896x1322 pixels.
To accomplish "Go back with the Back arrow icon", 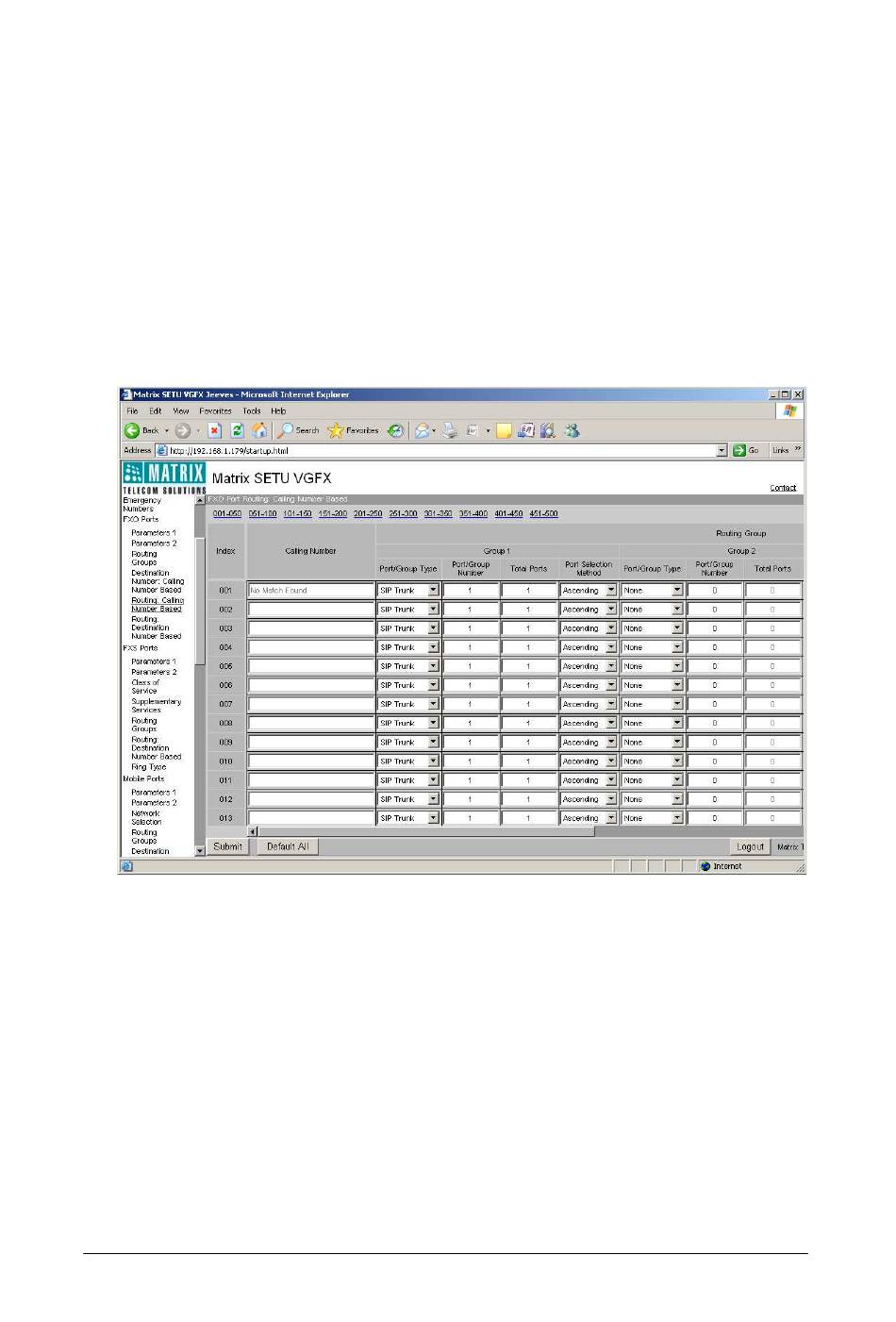I will click(x=132, y=430).
